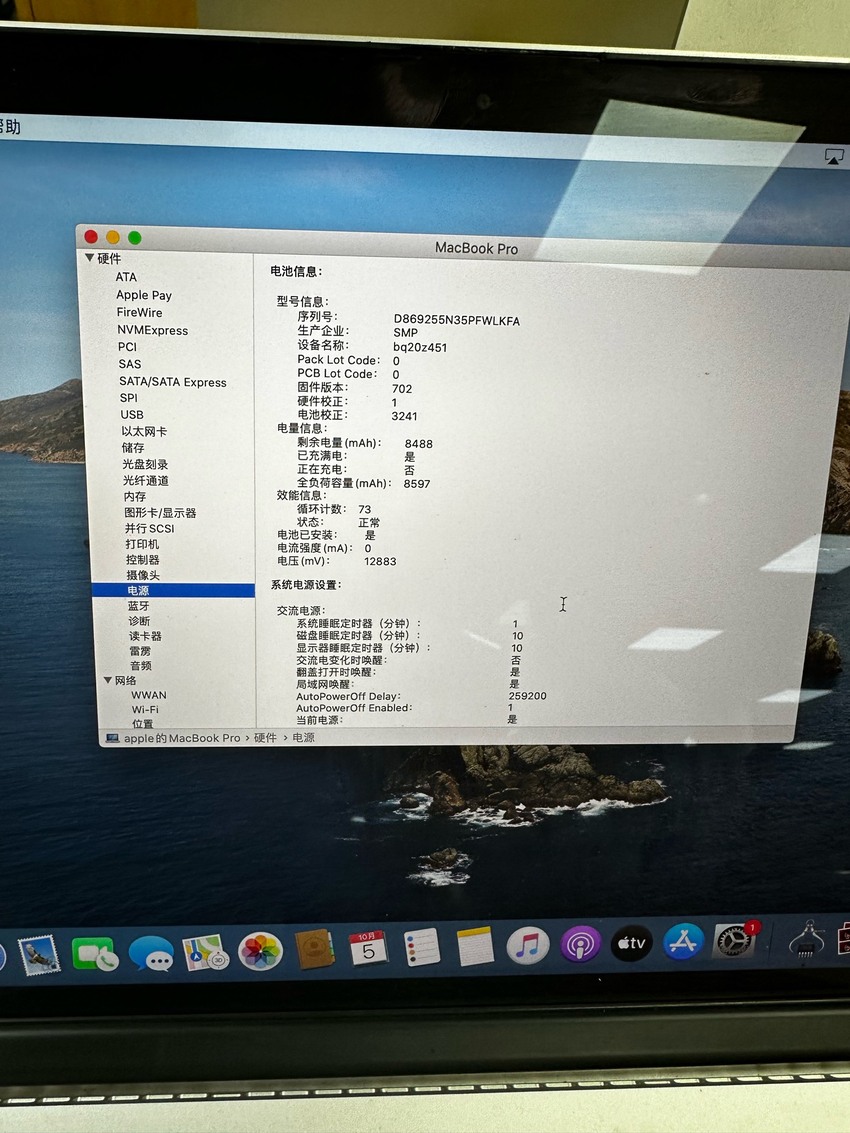Viewport: 850px width, 1133px height.
Task: Select 控制器 in the hardware list
Action: pyautogui.click(x=142, y=560)
